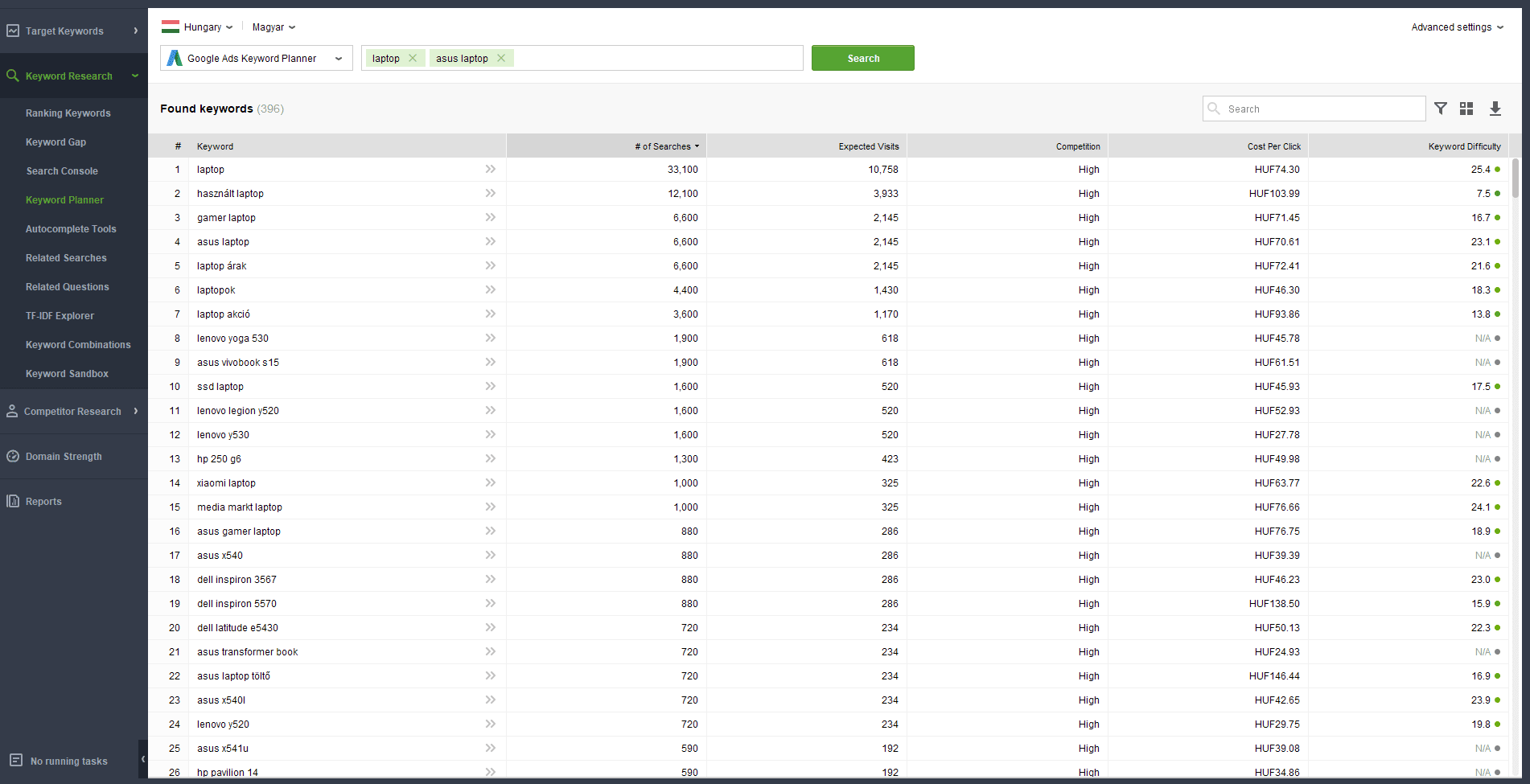Remove the 'laptop' keyword tag
Screen dimensions: 1530x784
pyautogui.click(x=413, y=58)
